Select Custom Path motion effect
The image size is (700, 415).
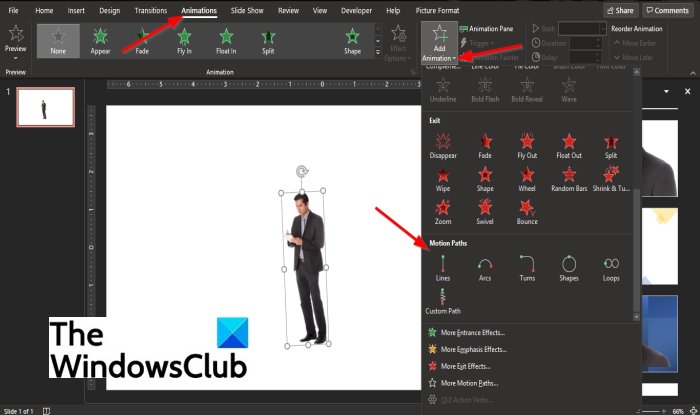(x=442, y=301)
